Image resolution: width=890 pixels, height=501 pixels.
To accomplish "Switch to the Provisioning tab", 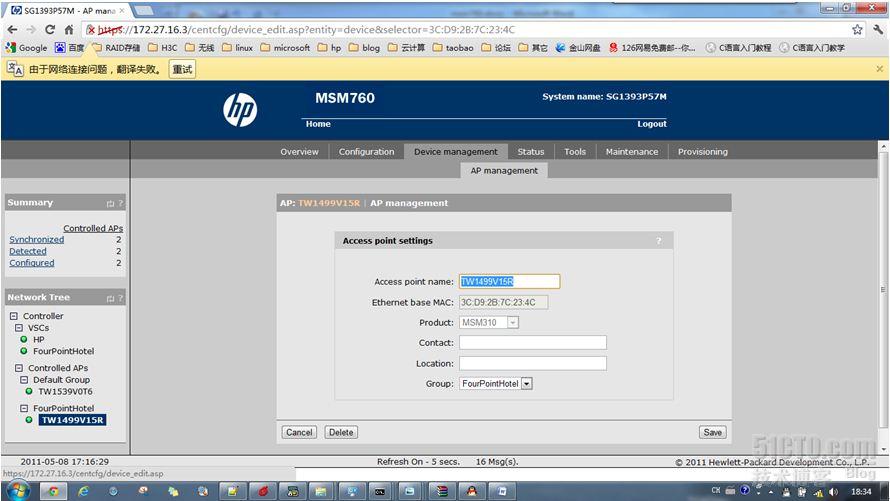I will (703, 151).
